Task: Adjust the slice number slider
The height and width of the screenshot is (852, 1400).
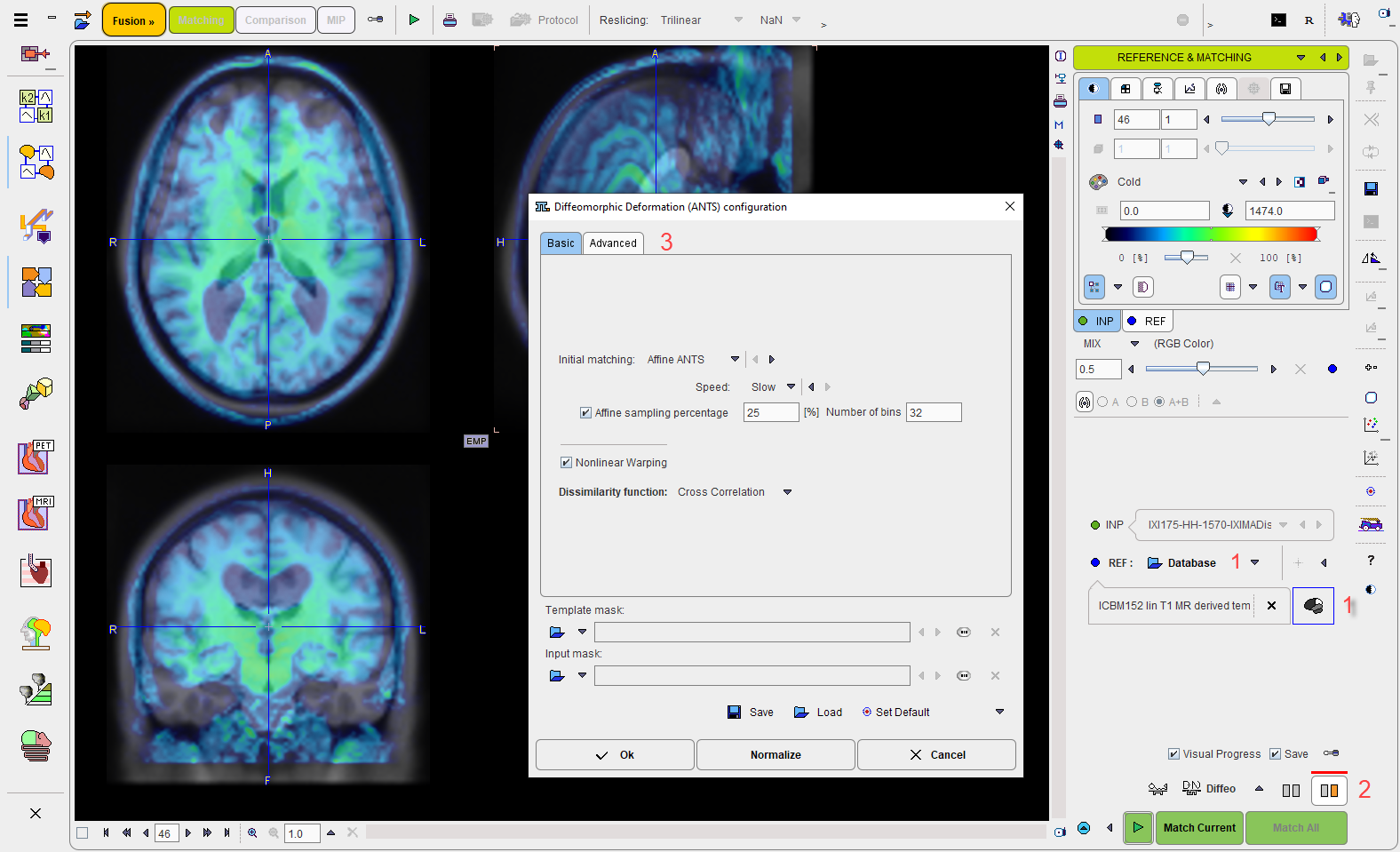Action: pos(1268,119)
